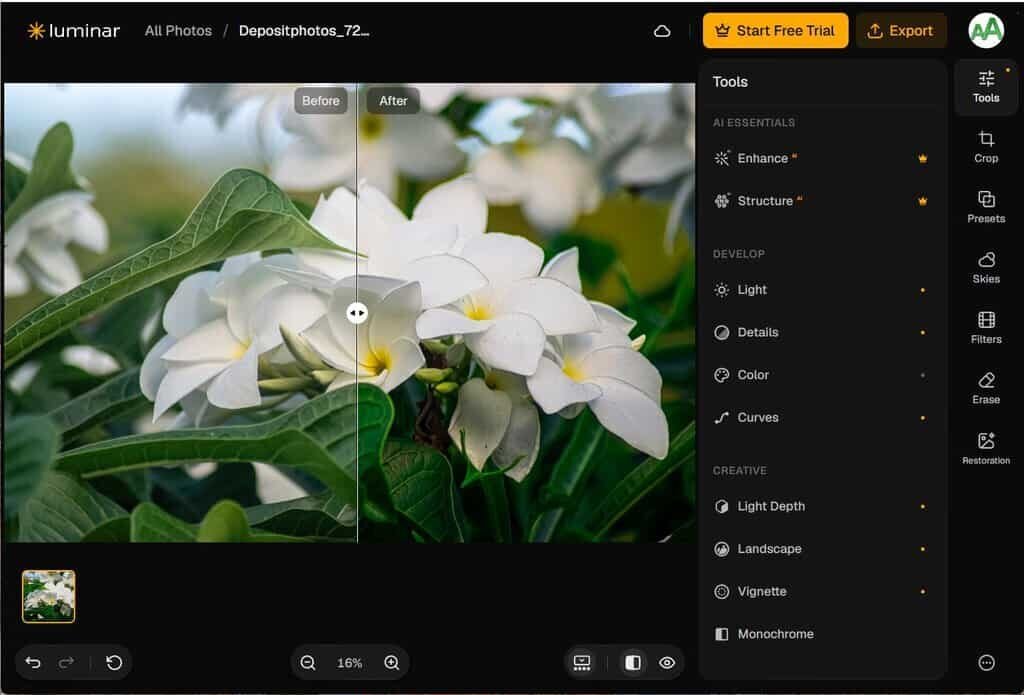Click the Enhance premium crown icon
This screenshot has height=695, width=1024.
coord(922,158)
